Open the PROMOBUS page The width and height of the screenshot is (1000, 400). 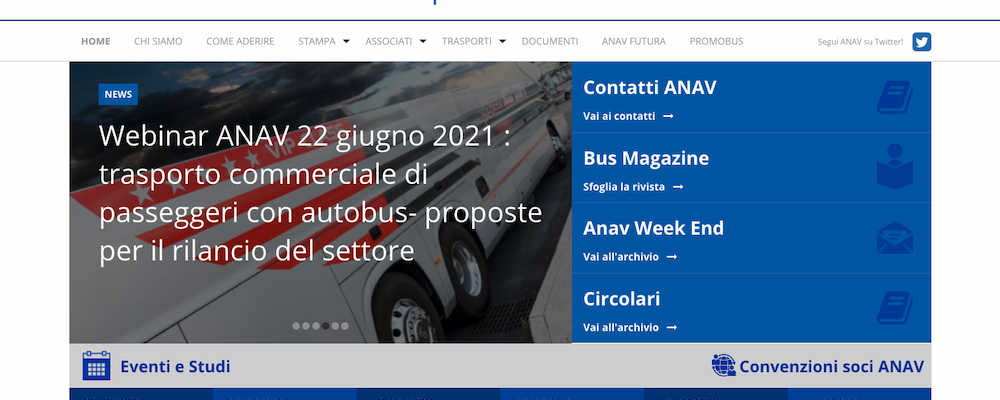[716, 41]
